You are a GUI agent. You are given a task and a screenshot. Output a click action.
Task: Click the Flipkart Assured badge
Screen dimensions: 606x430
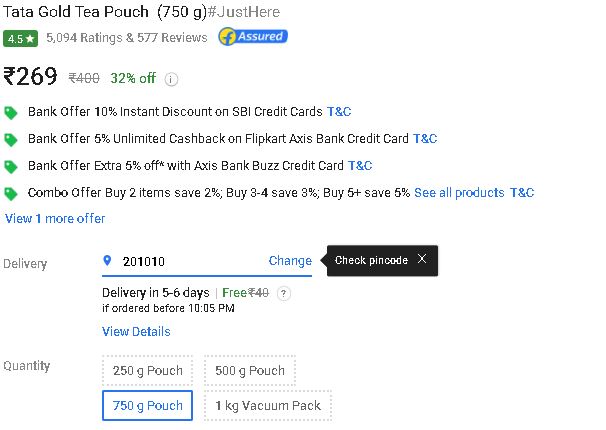(x=253, y=37)
